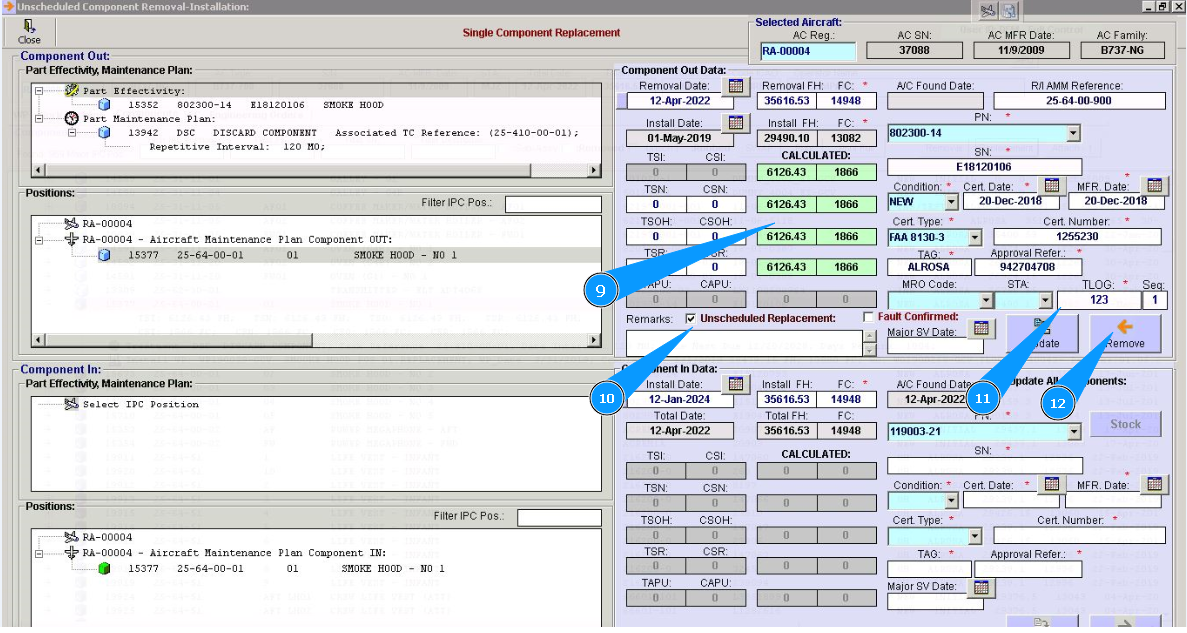Open the Condition dropdown set to NEW
Viewport: 1187px width, 633px height.
pyautogui.click(x=950, y=202)
